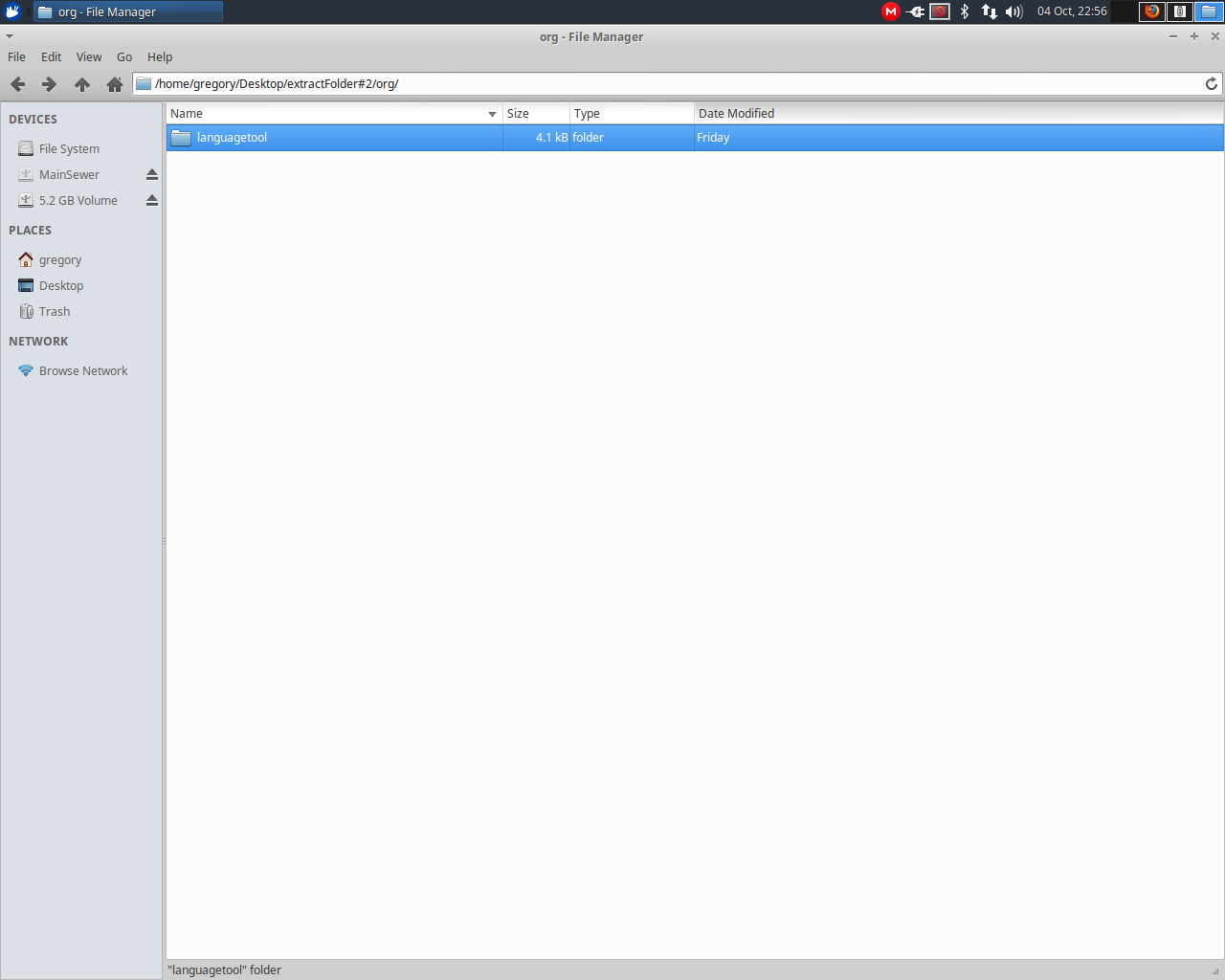This screenshot has height=980, width=1225.
Task: Open Trash in the sidebar
Action: tap(55, 311)
